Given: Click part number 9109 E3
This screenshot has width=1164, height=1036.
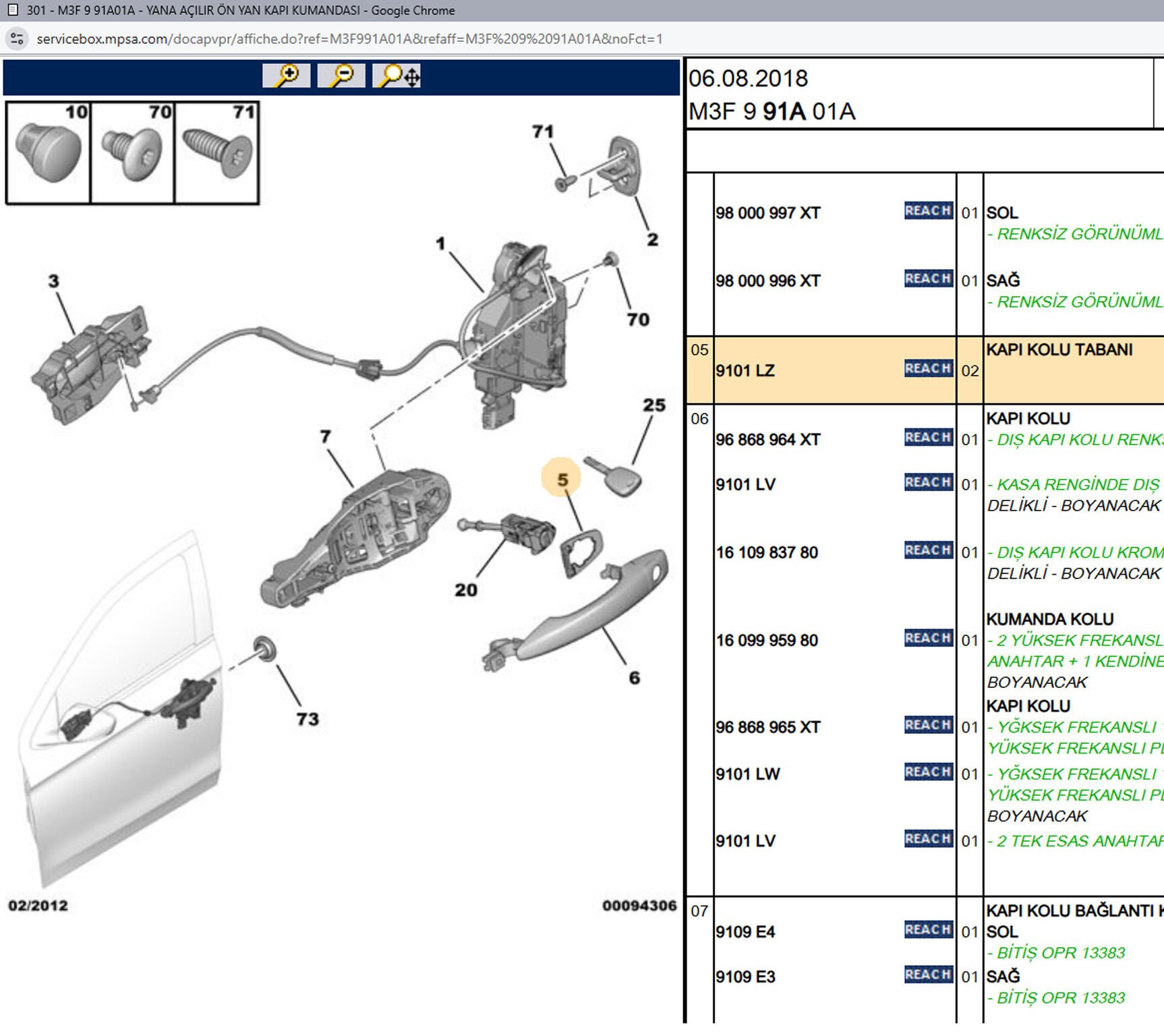Looking at the screenshot, I should point(745,977).
